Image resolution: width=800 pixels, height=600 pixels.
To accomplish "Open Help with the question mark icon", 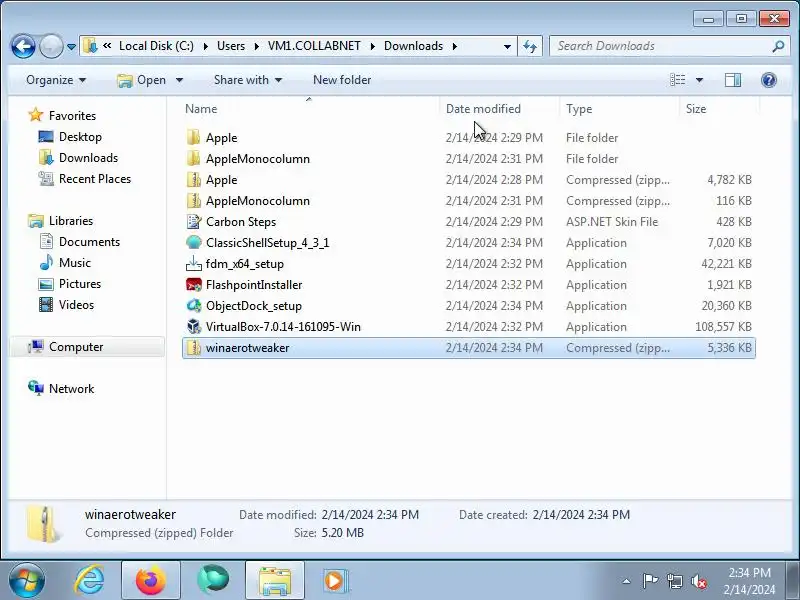I will [x=768, y=80].
